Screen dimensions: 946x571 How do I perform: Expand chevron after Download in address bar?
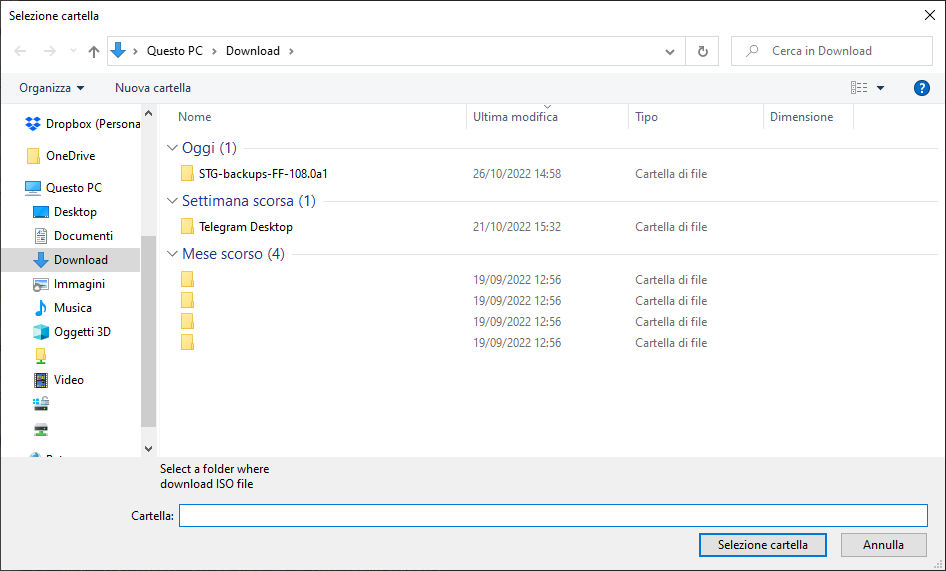coord(291,51)
